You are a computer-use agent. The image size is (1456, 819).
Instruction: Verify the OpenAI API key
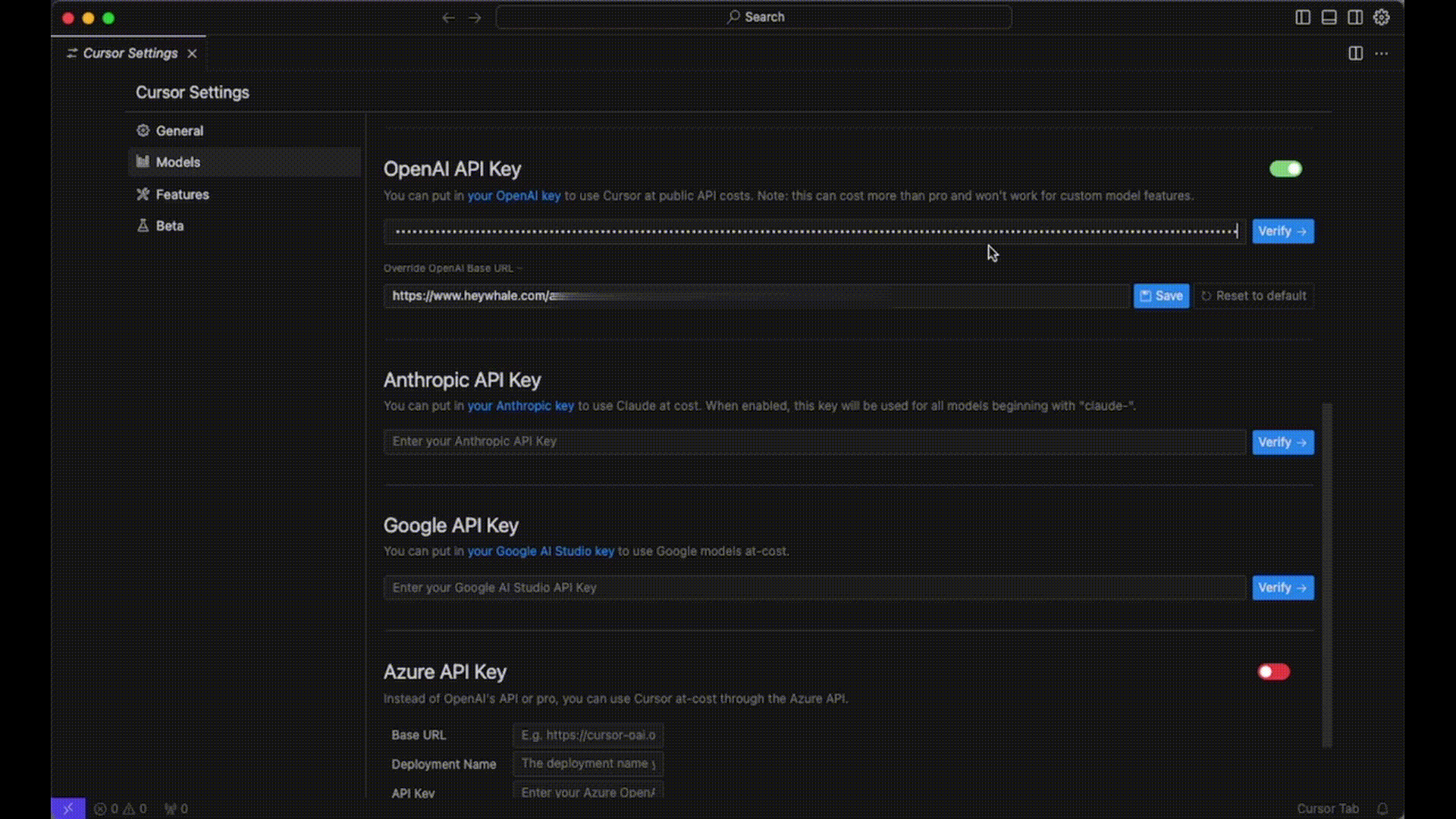pos(1283,231)
